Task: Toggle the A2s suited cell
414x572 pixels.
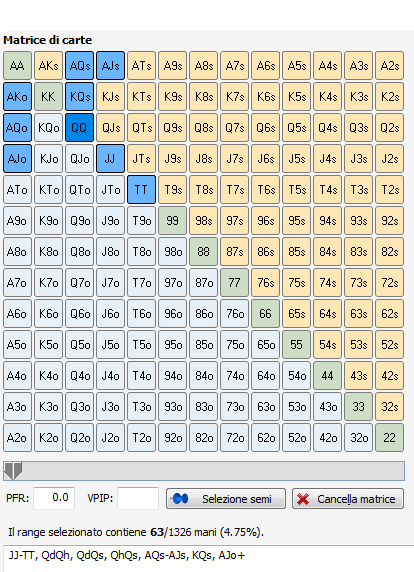Action: (390, 66)
